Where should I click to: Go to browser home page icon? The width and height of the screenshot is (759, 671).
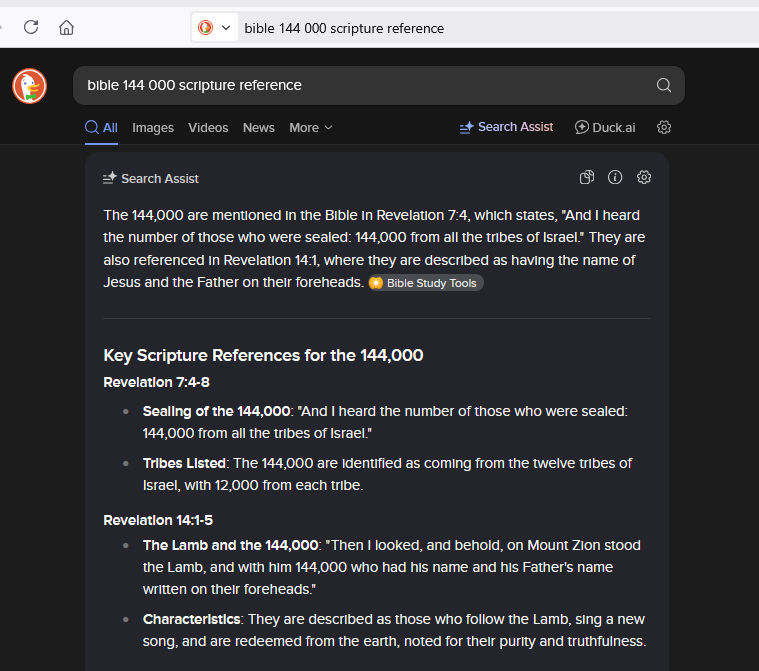[x=66, y=28]
